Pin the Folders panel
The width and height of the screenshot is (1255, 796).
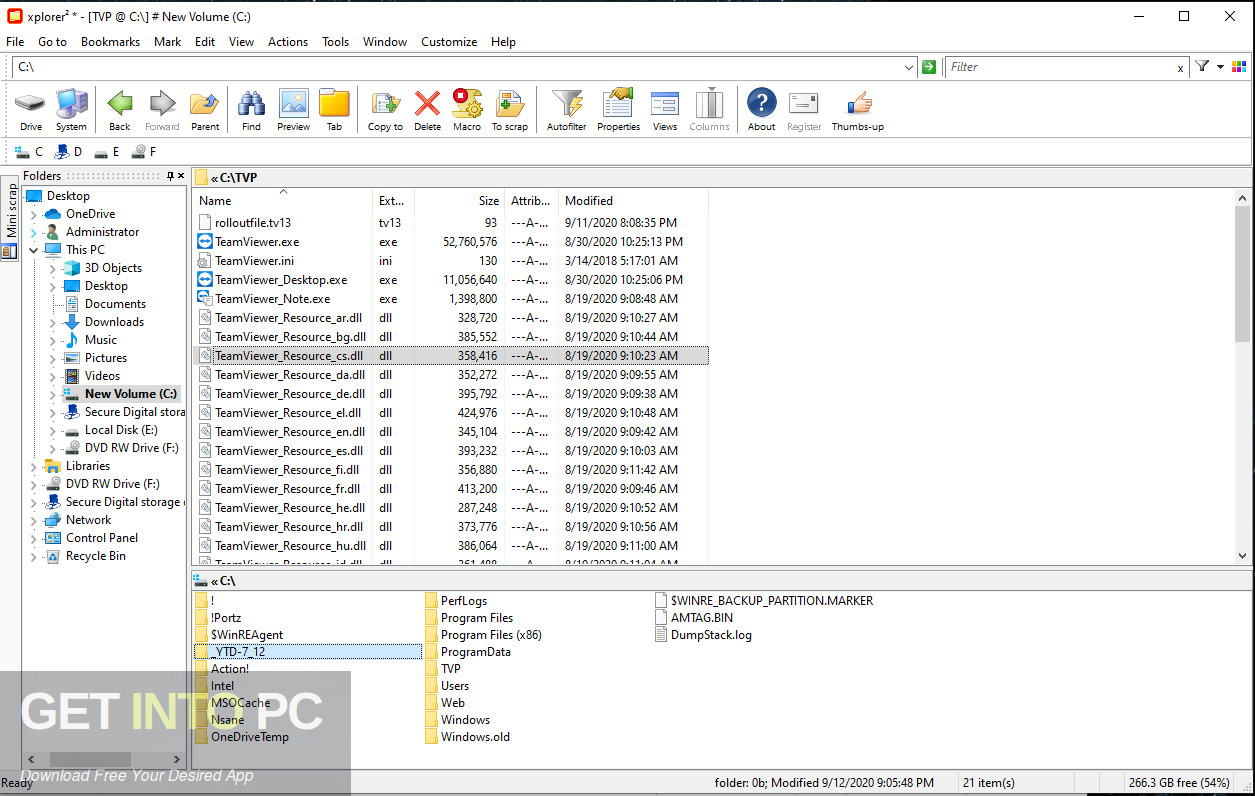170,176
